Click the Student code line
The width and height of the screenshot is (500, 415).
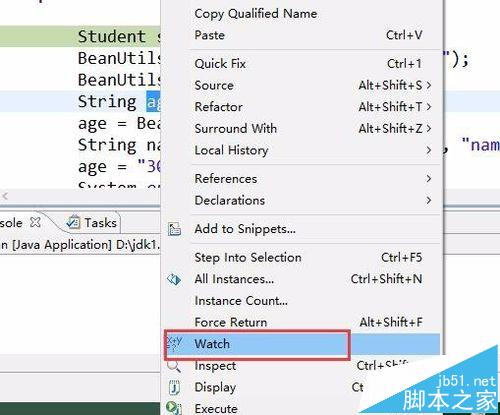pos(119,36)
